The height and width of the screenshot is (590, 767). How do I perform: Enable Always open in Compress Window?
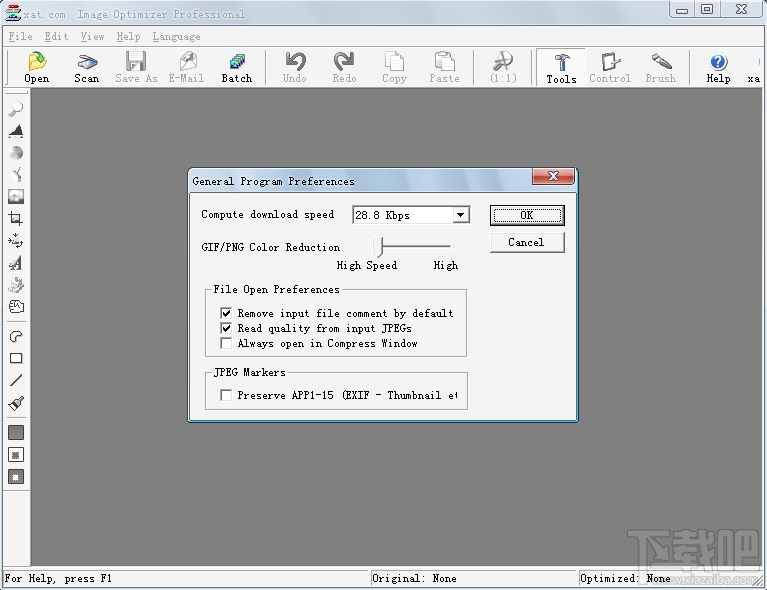226,343
